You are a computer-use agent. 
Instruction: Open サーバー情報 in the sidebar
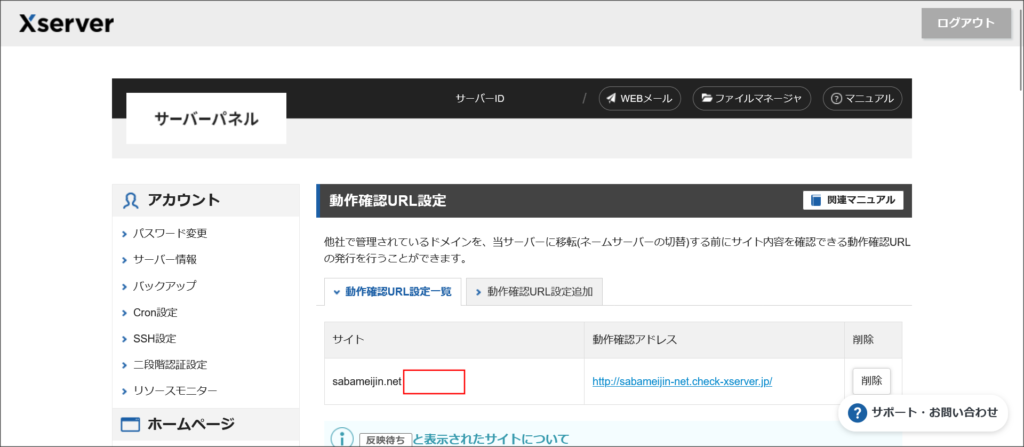coord(165,259)
